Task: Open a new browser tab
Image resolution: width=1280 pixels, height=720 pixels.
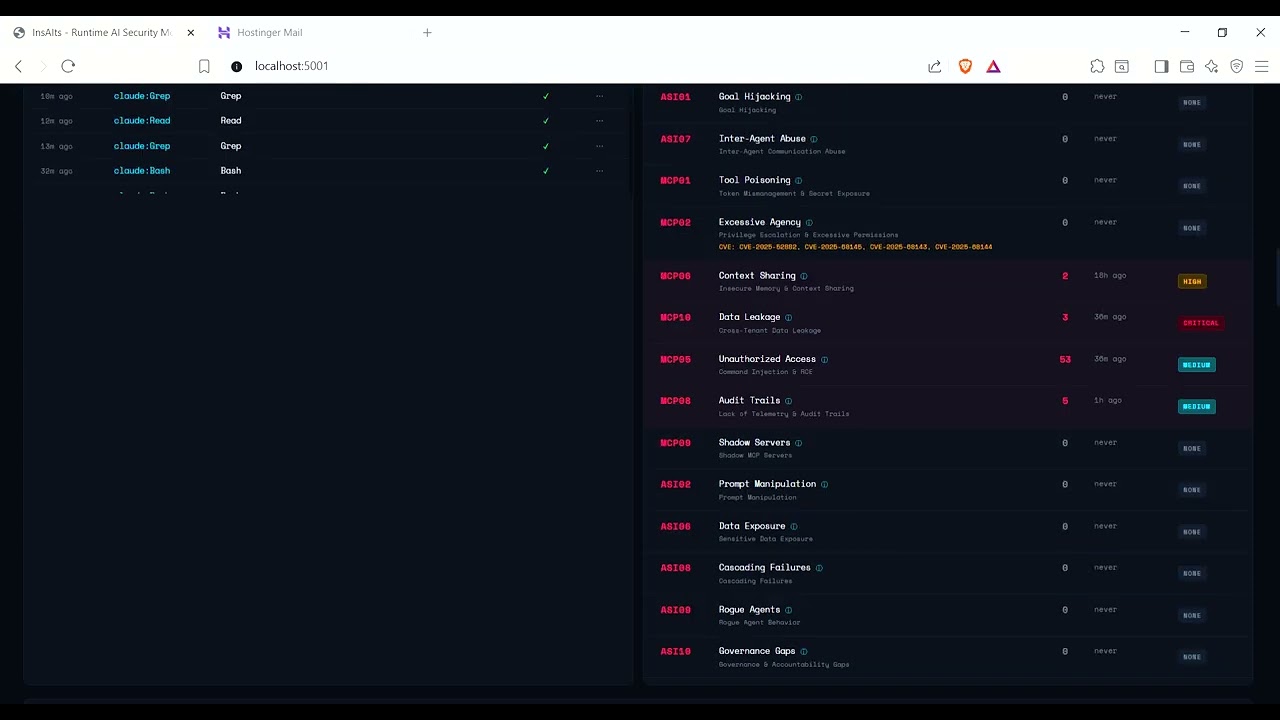Action: (427, 33)
